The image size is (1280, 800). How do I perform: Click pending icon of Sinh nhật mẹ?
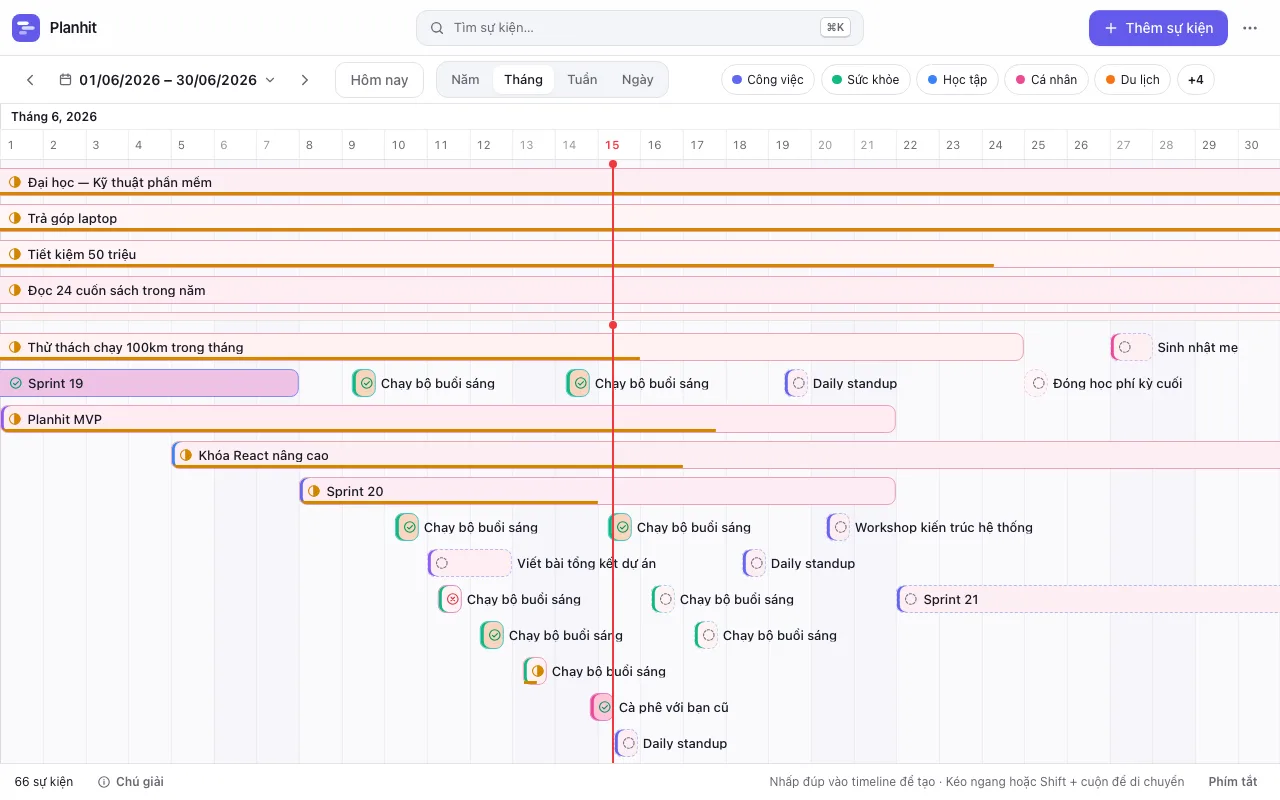pyautogui.click(x=1125, y=347)
